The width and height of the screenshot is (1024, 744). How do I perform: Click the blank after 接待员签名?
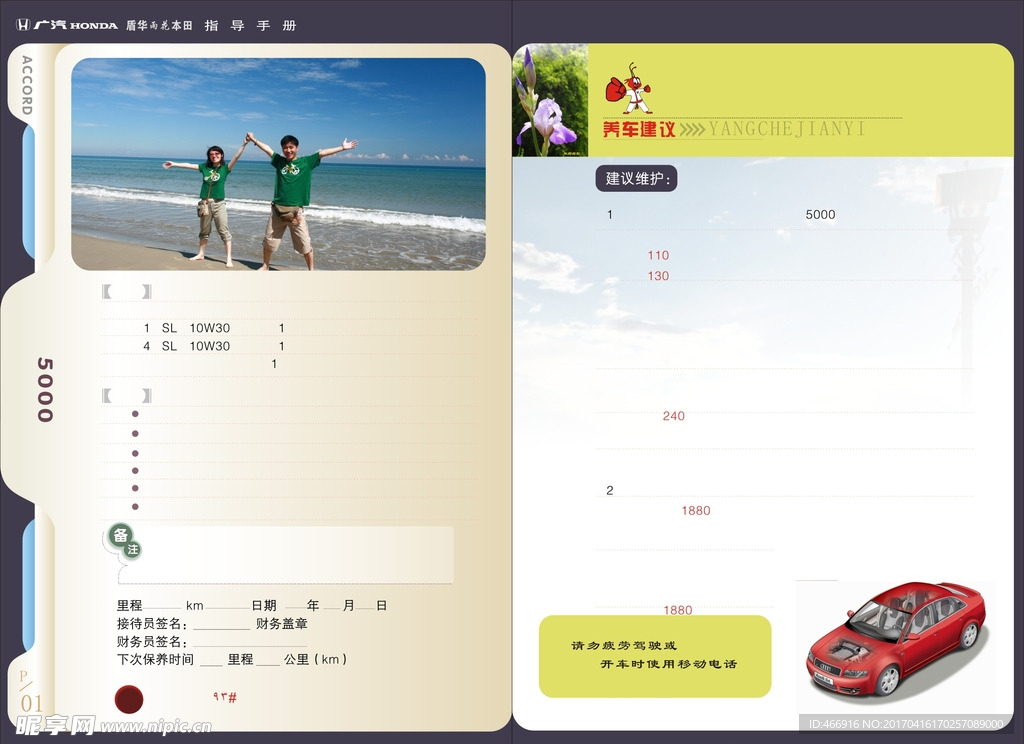(221, 624)
